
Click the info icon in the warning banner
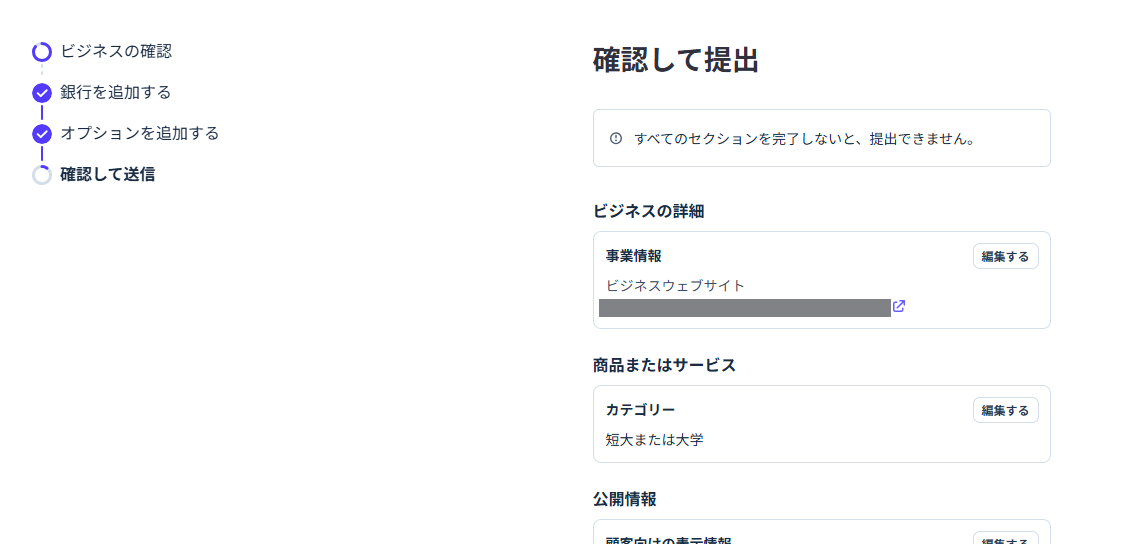(615, 138)
